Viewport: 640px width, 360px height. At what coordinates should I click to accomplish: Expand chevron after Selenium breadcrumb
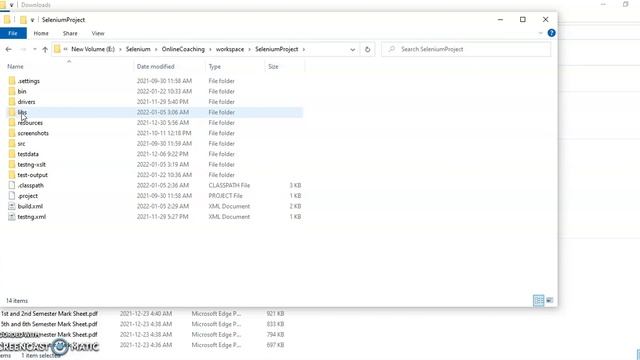(x=156, y=49)
